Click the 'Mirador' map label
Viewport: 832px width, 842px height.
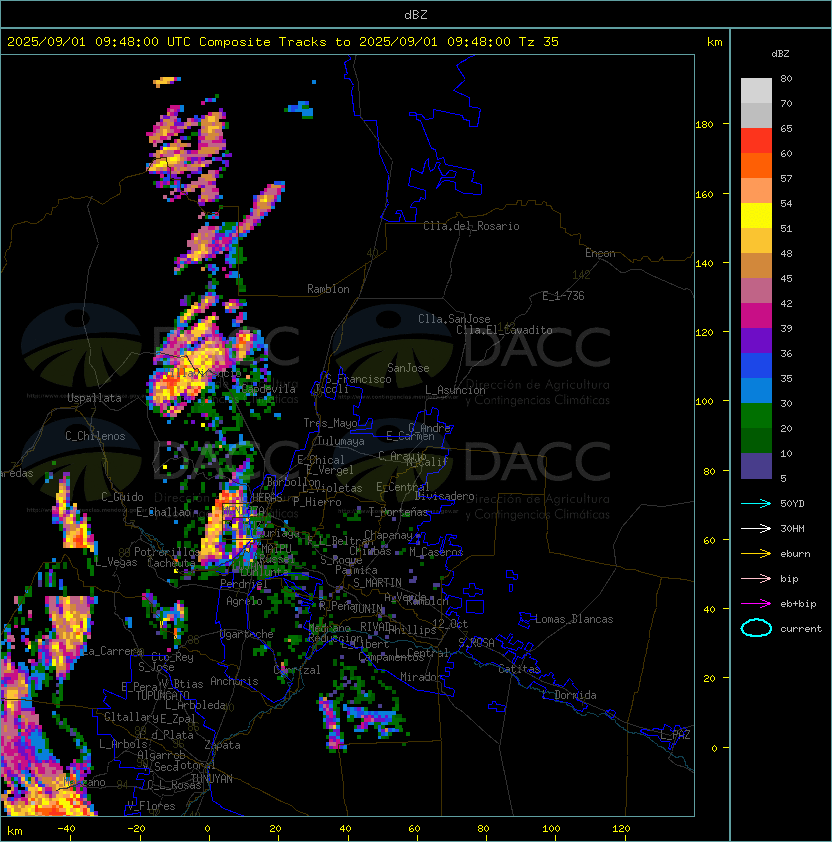tap(421, 677)
